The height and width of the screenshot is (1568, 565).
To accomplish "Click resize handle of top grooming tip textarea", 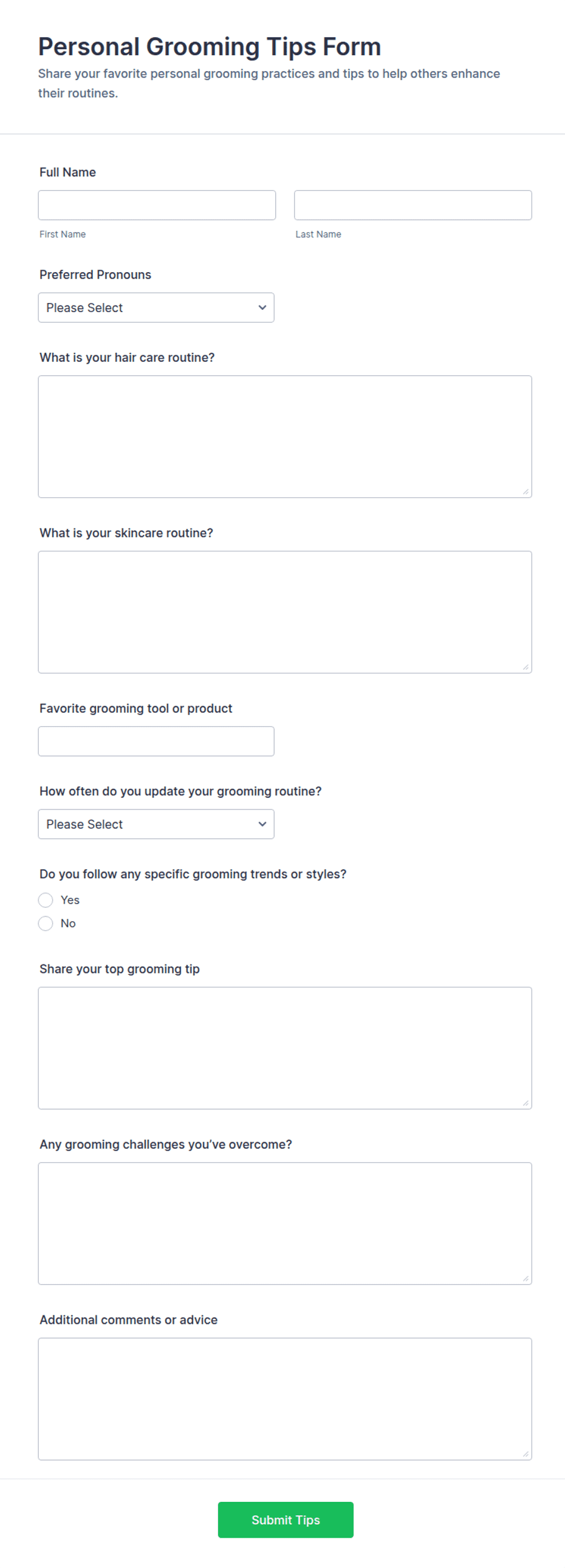I will coord(526,1103).
